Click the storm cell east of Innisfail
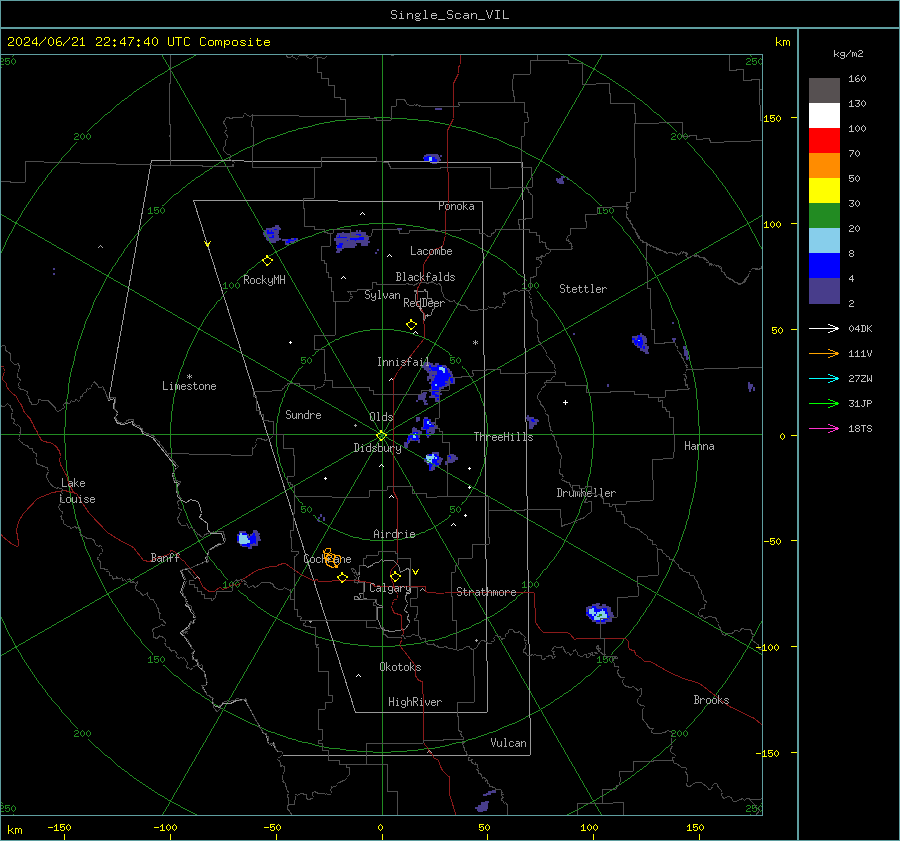Image resolution: width=900 pixels, height=841 pixels. click(439, 379)
